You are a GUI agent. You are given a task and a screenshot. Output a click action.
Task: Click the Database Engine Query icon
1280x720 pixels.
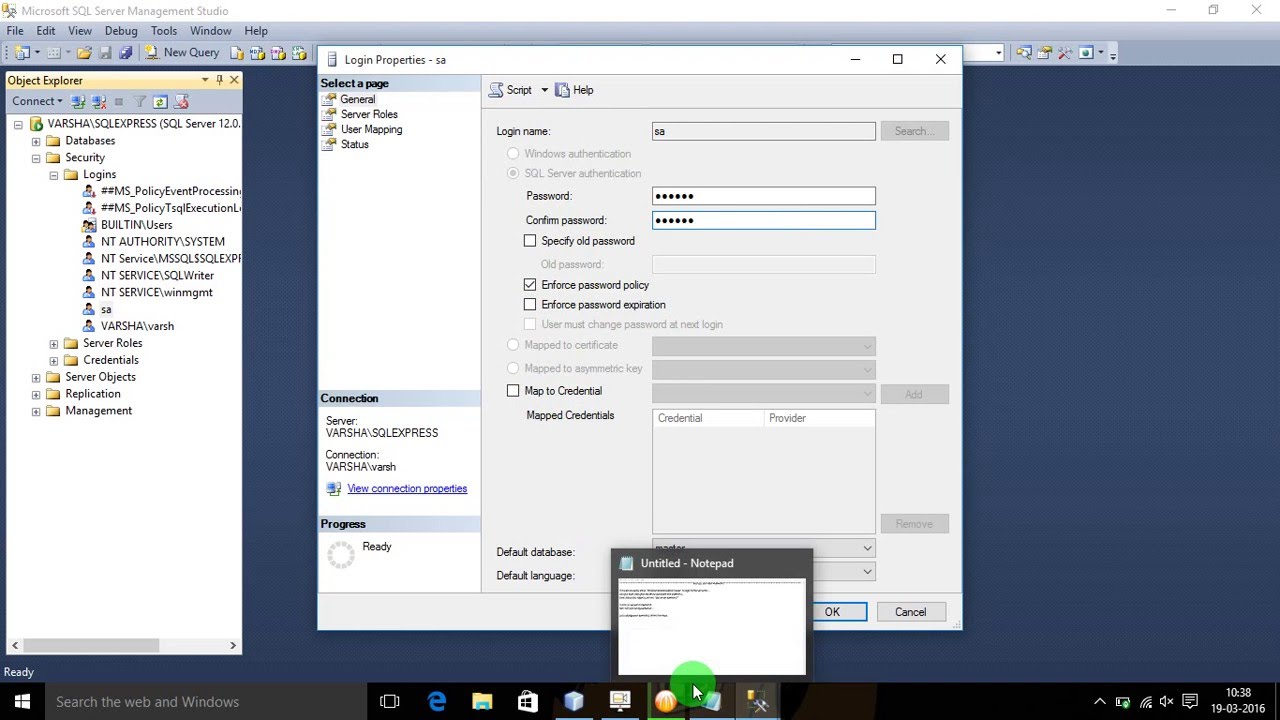point(237,52)
